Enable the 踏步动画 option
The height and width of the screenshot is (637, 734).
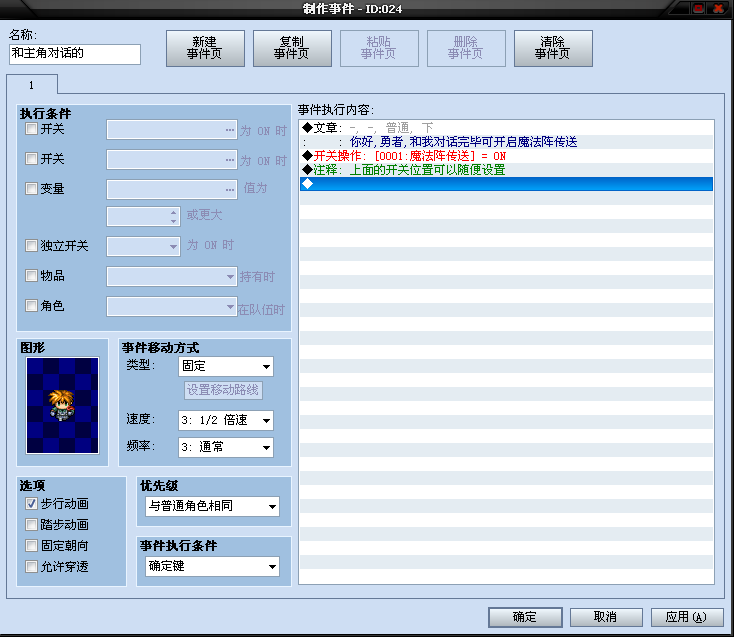click(31, 525)
